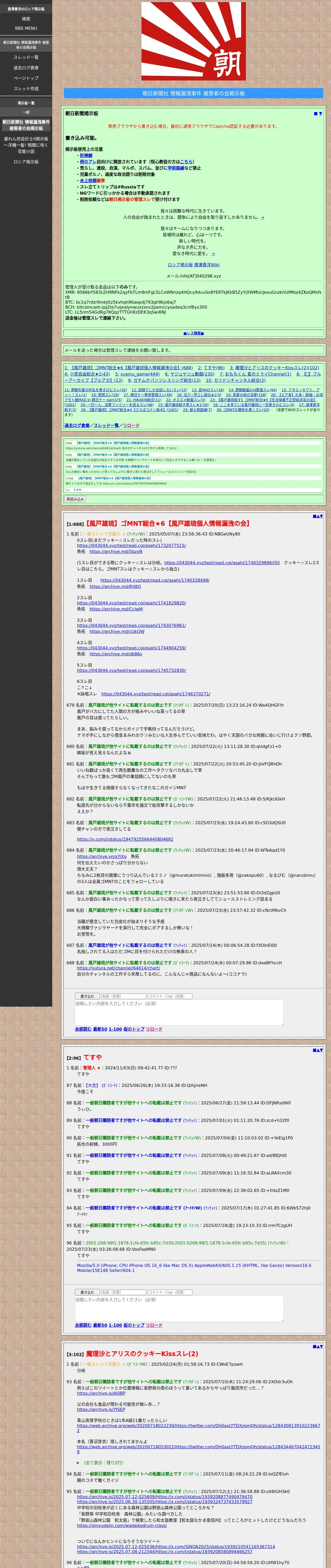331x1568 pixels.
Task: Select 一般 board in the sidebar list
Action: (26, 112)
